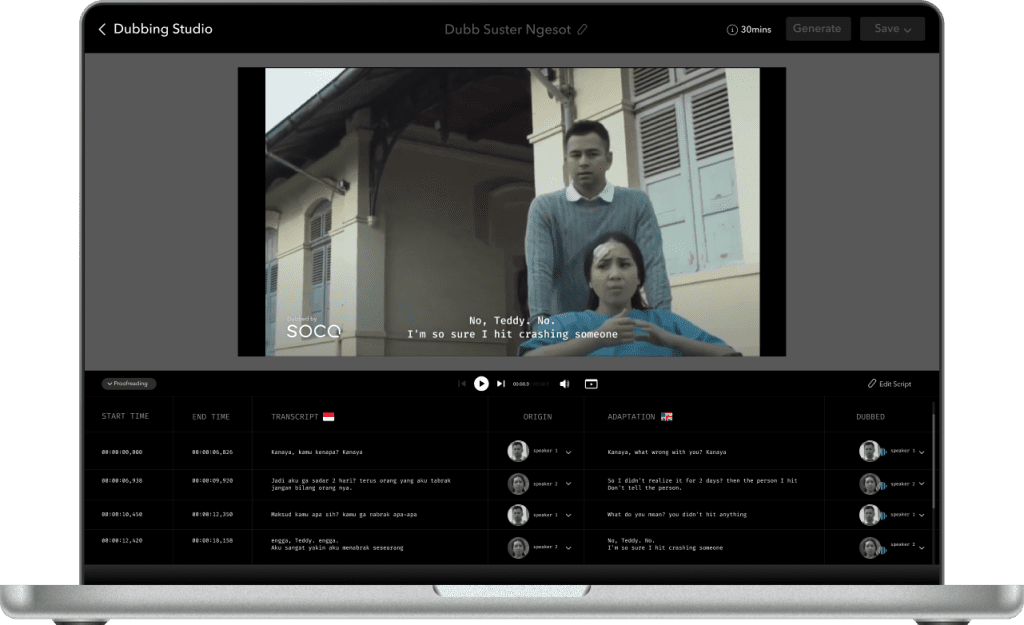Skip to the previous segment
Screen dimensions: 1024x625
coord(461,384)
